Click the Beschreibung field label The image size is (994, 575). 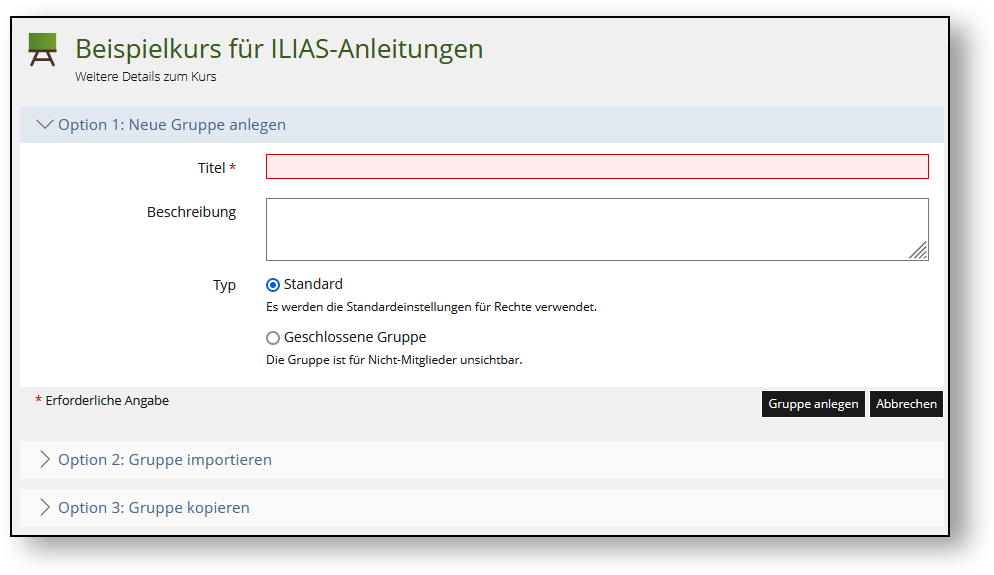coord(191,212)
